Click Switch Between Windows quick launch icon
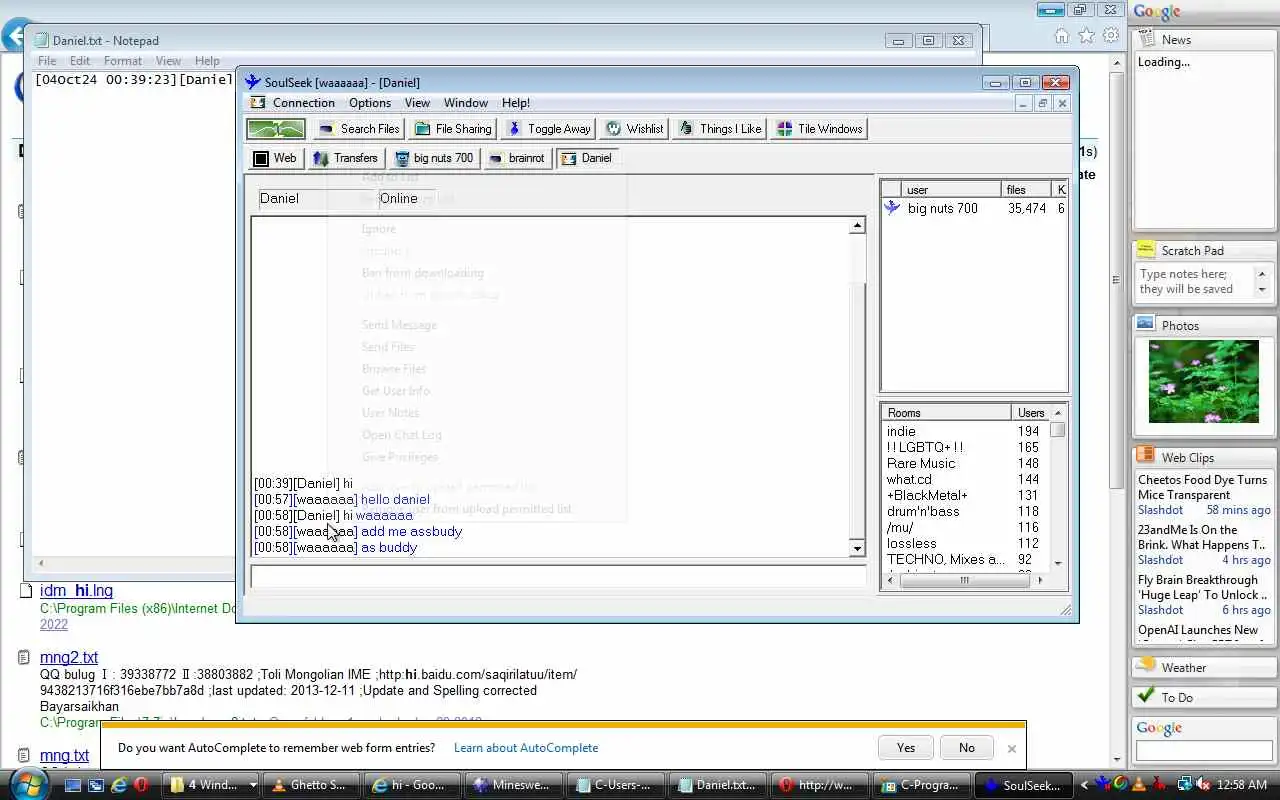This screenshot has height=800, width=1280. 96,785
